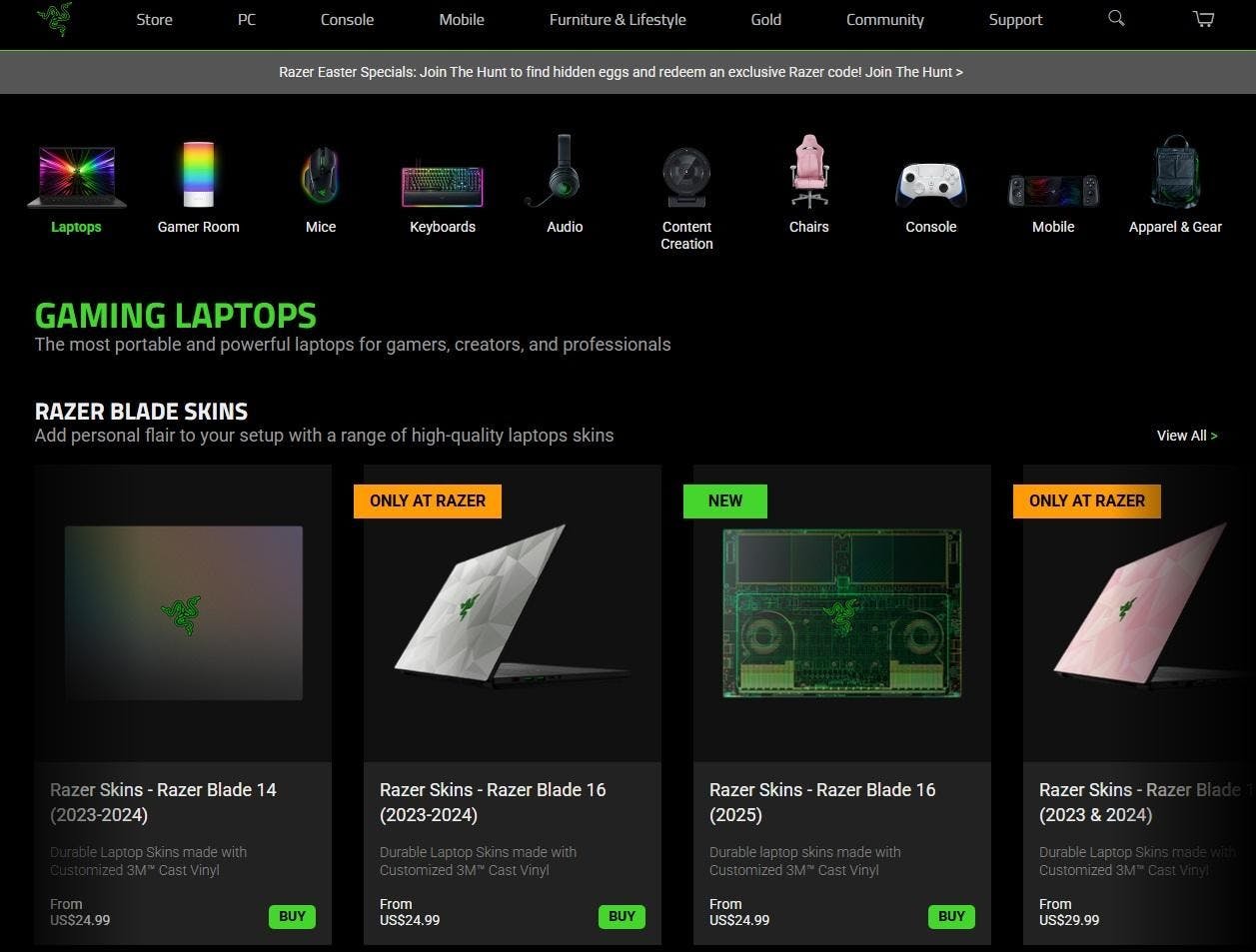Select the Apparel & Gear backpack icon

point(1175,172)
